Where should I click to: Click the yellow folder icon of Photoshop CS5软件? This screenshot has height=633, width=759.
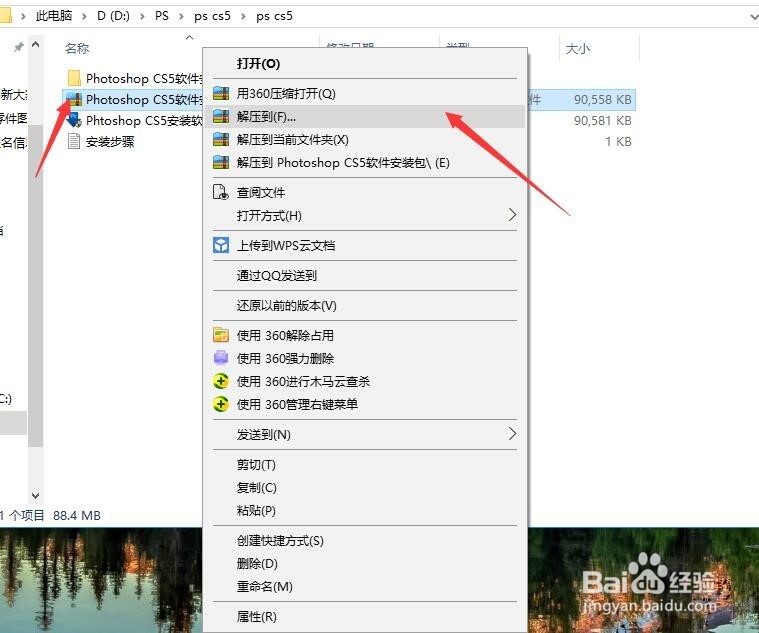tap(74, 78)
